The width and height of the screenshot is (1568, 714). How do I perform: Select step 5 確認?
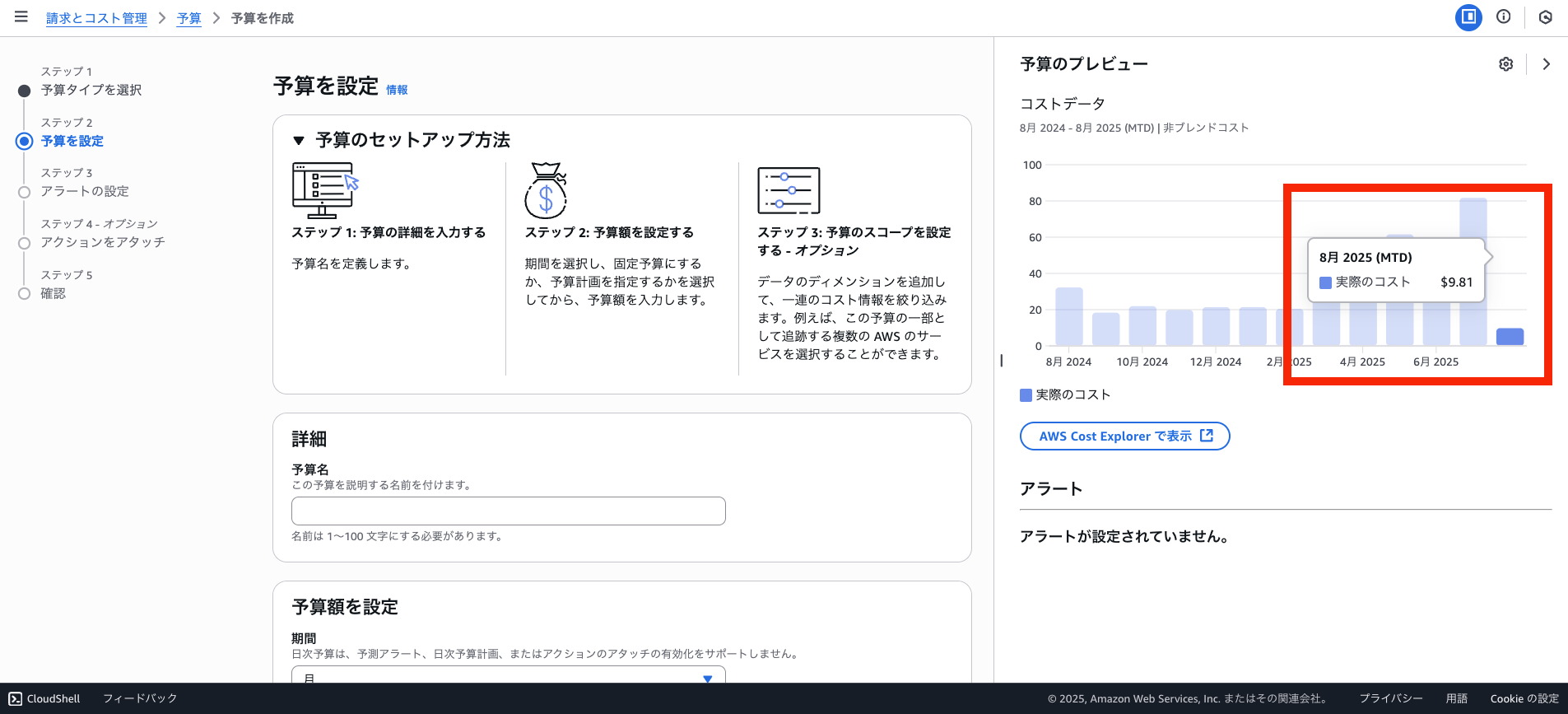point(54,293)
